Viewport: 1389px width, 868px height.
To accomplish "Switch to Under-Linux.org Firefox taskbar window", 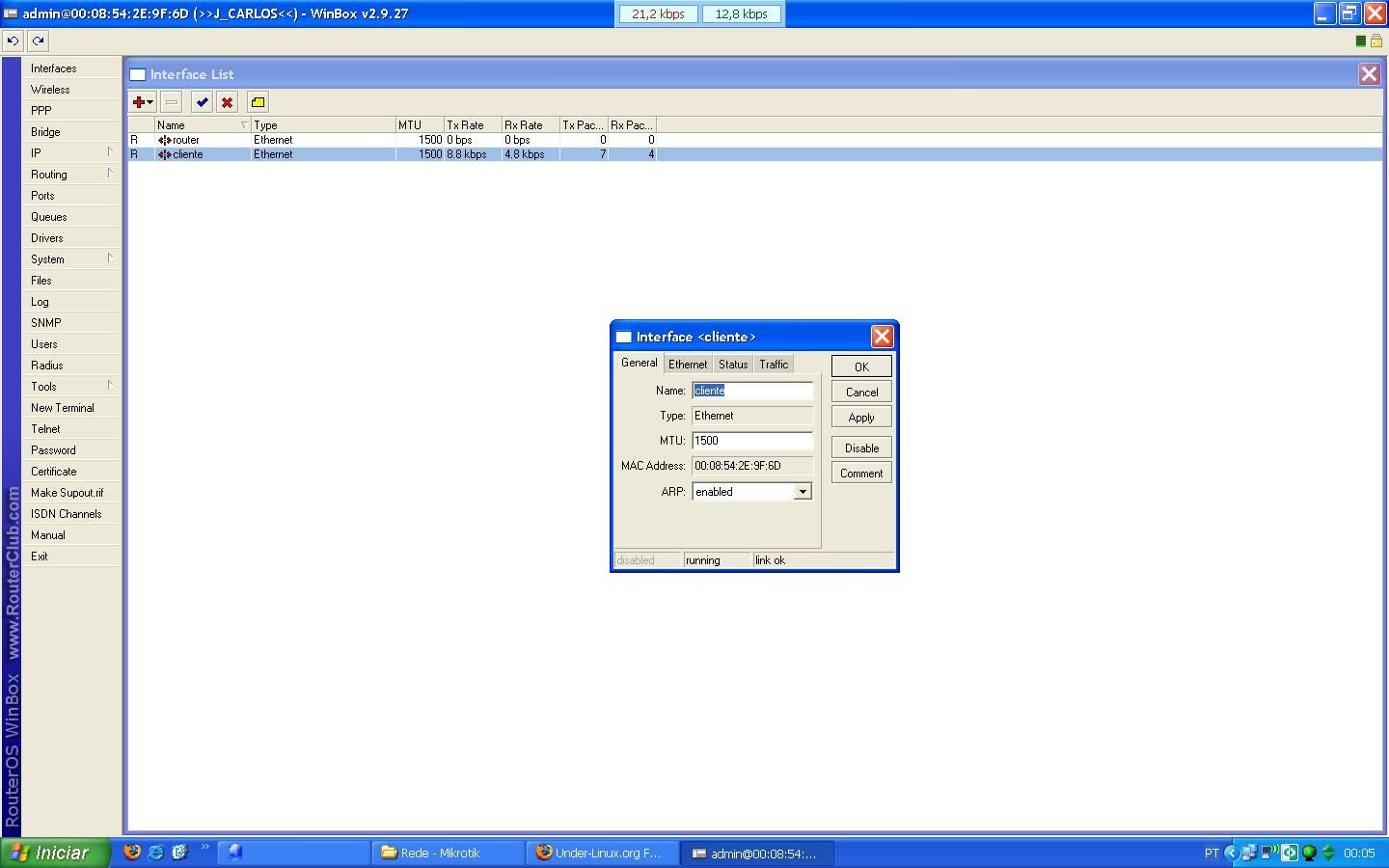I will point(602,853).
